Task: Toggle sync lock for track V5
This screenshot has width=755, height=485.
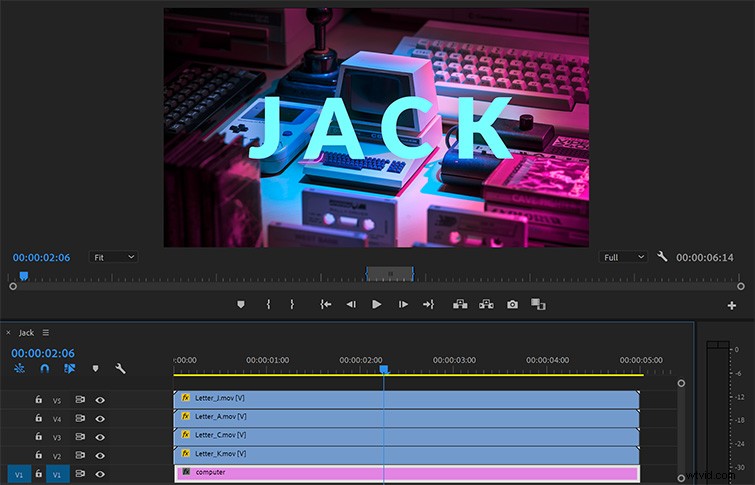Action: [x=80, y=400]
